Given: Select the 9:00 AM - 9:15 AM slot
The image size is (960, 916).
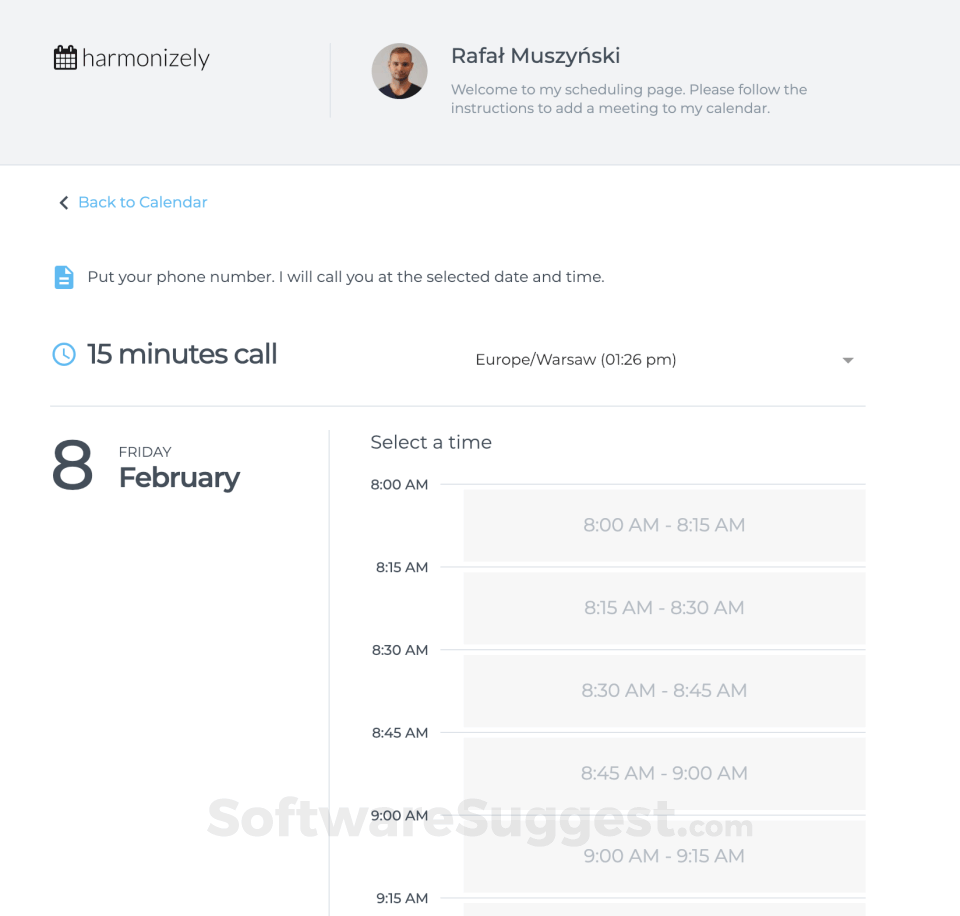Looking at the screenshot, I should [664, 856].
